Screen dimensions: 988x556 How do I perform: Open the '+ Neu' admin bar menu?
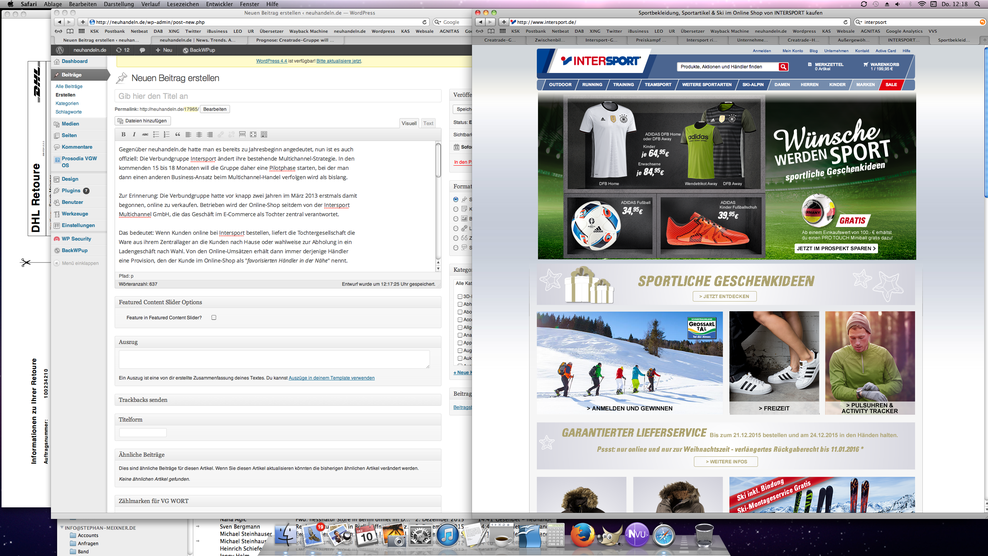[164, 50]
